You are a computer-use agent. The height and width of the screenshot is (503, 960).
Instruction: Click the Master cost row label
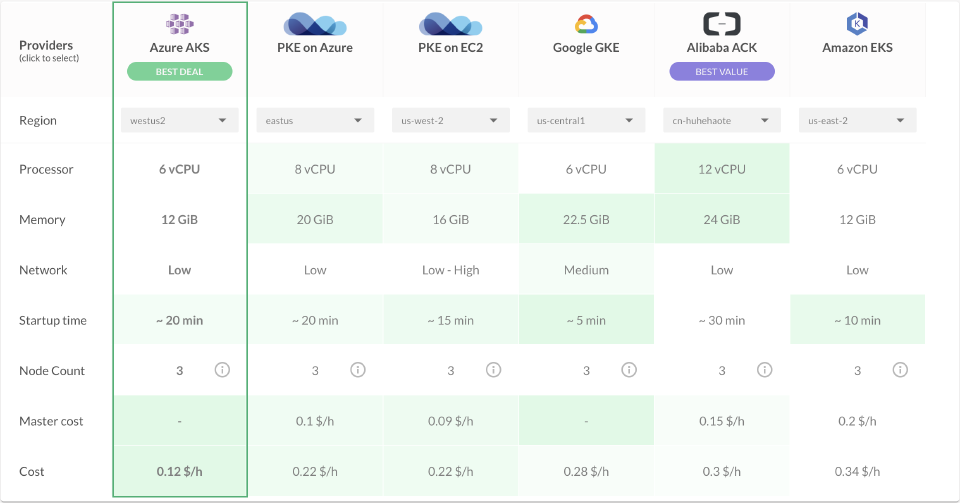pos(51,421)
